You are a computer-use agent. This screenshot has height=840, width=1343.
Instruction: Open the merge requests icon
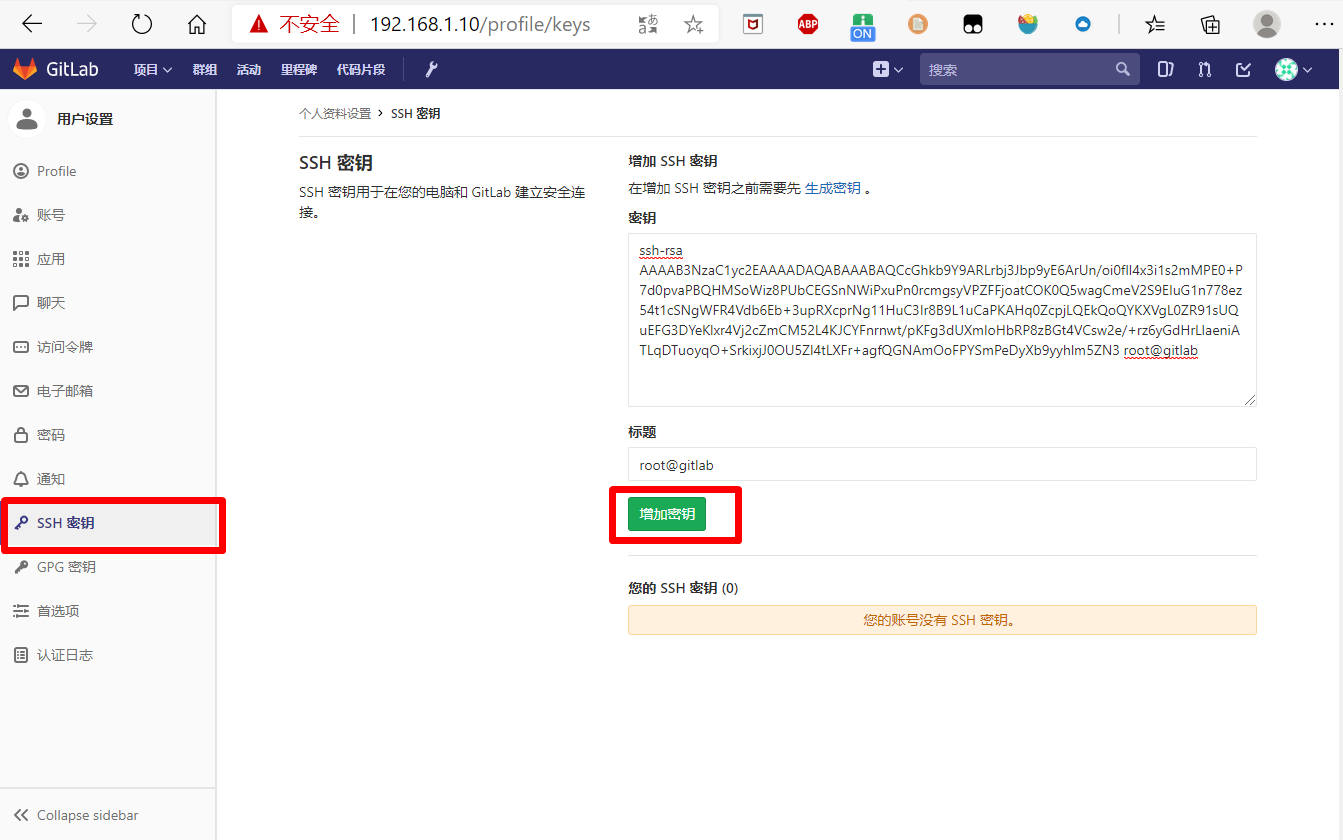pos(1204,69)
